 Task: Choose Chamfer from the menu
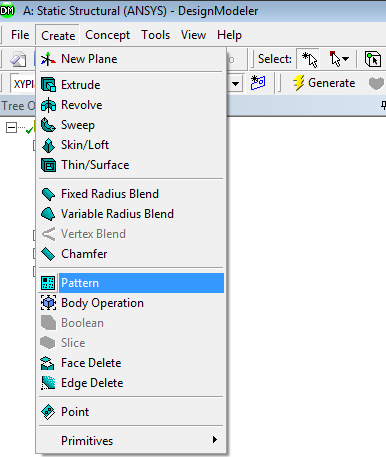[131, 254]
